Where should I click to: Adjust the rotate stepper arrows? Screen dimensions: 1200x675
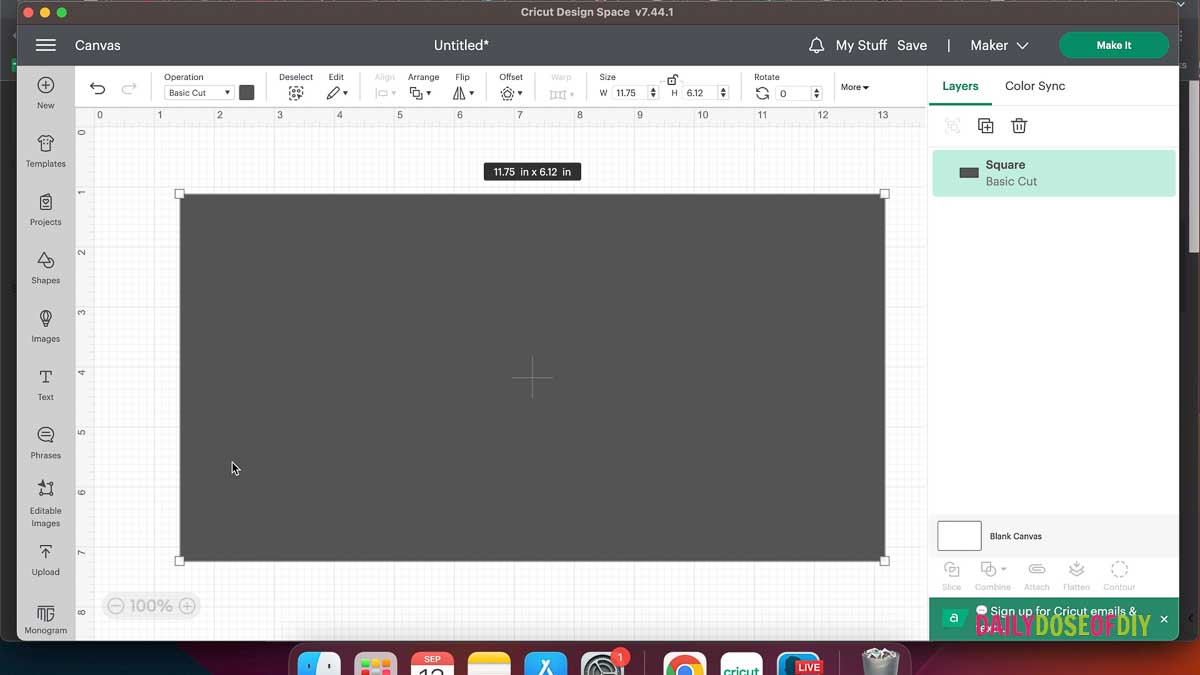pos(817,93)
